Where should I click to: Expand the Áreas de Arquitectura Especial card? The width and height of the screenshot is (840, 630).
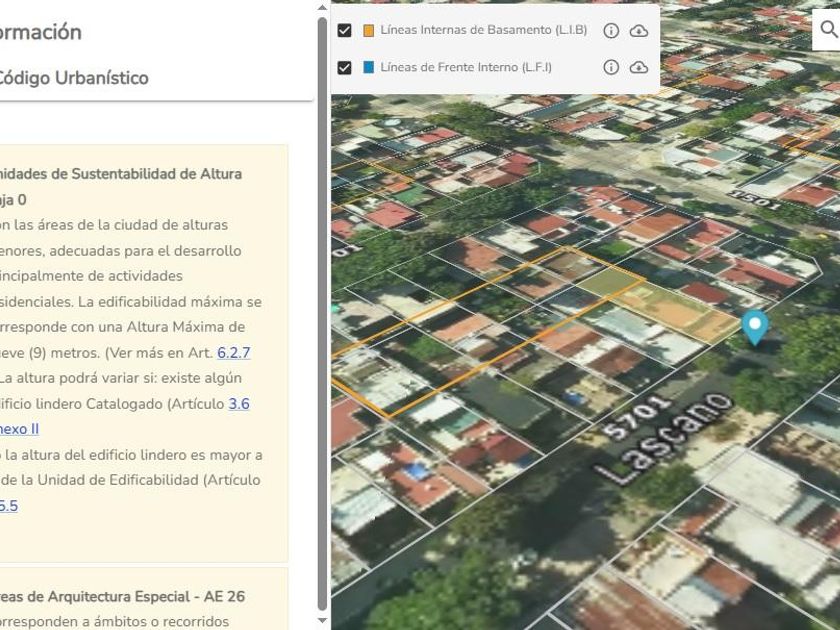[120, 596]
